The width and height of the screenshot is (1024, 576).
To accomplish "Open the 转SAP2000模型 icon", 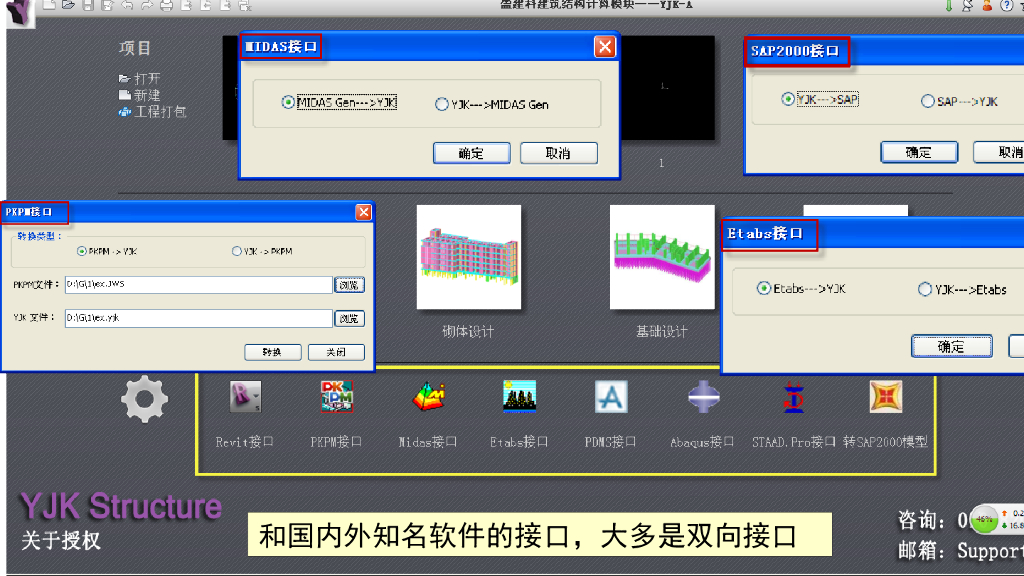I will click(x=886, y=396).
